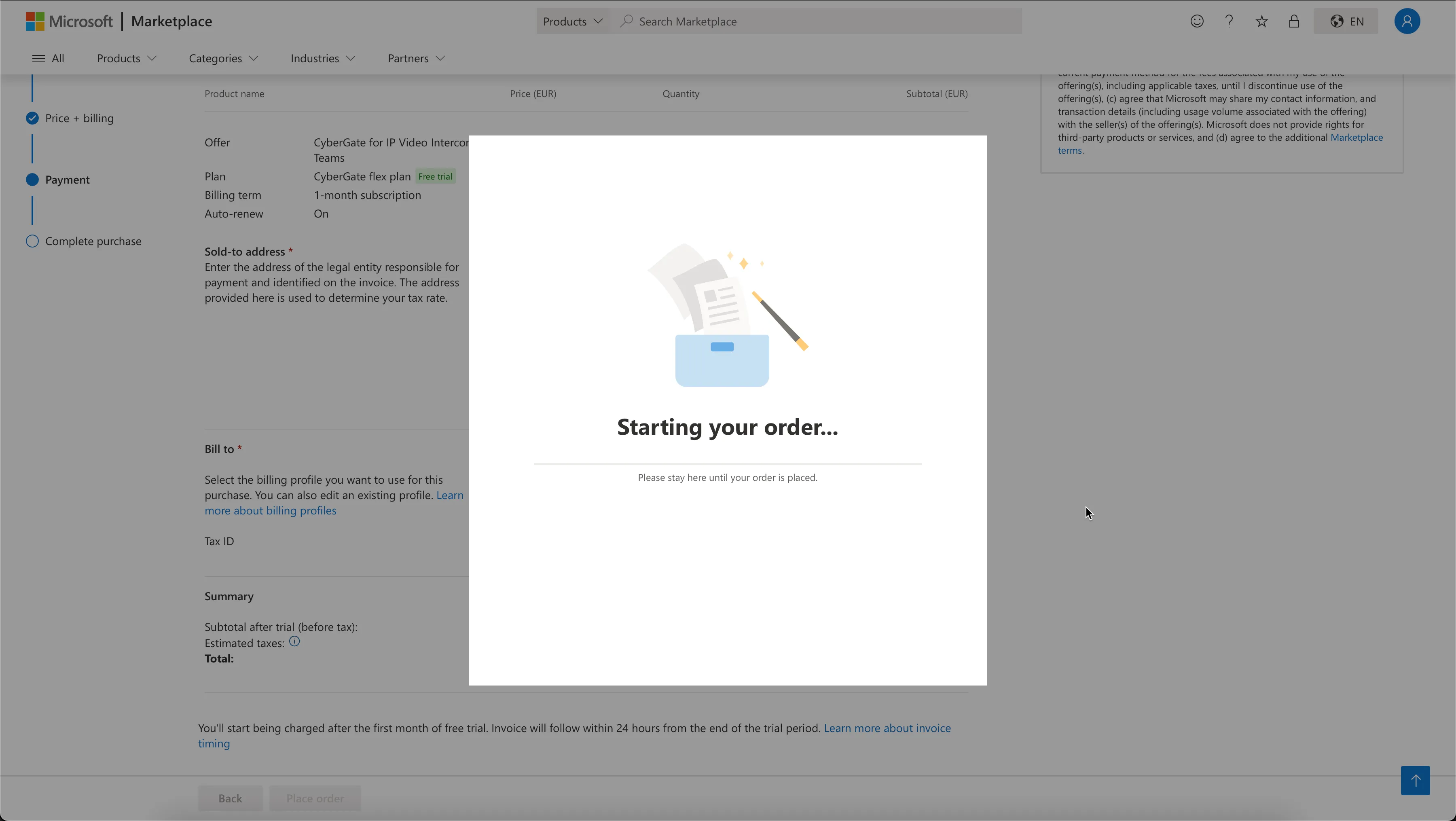This screenshot has width=1456, height=821.
Task: Click the Place order button
Action: point(315,798)
